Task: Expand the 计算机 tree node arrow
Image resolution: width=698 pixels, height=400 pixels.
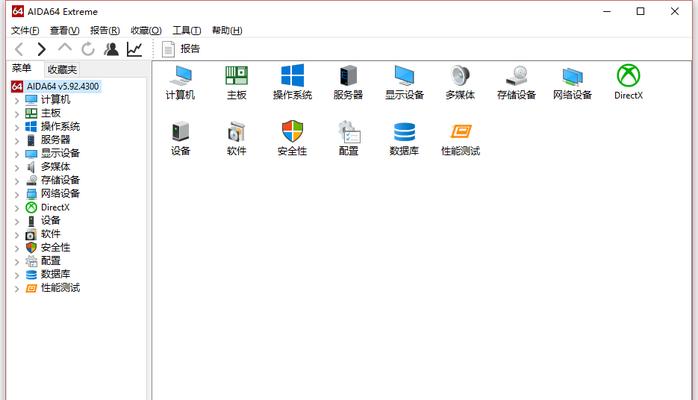Action: [x=17, y=101]
